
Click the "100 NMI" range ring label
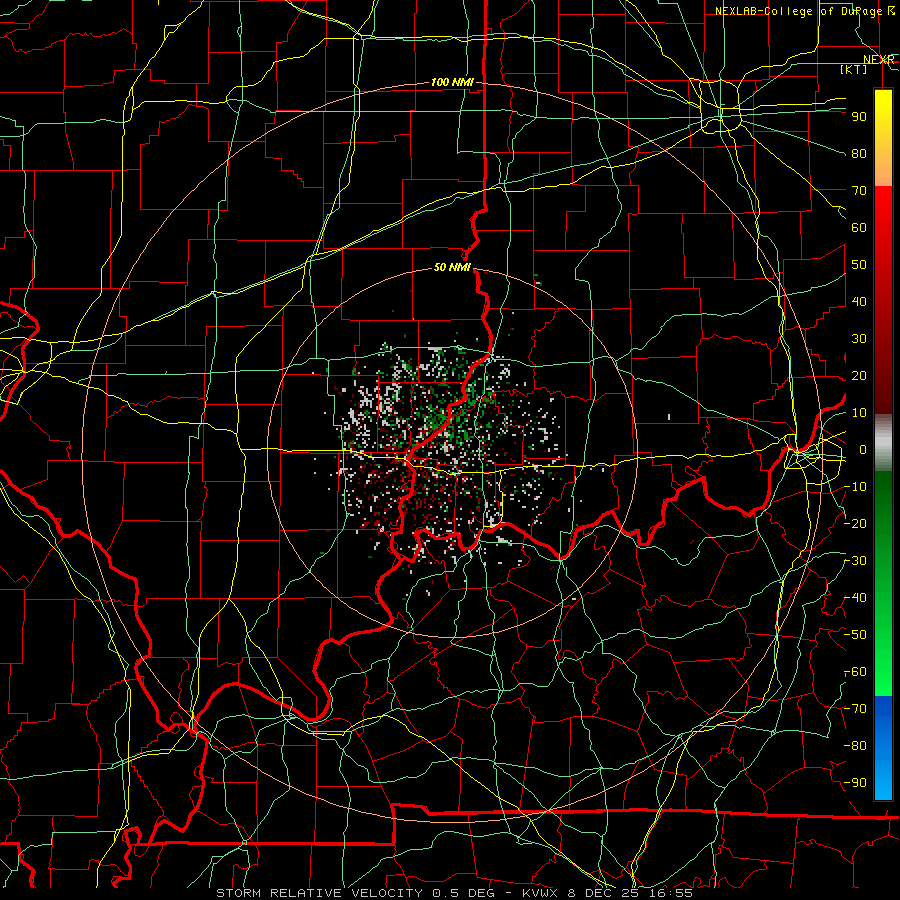click(x=452, y=83)
